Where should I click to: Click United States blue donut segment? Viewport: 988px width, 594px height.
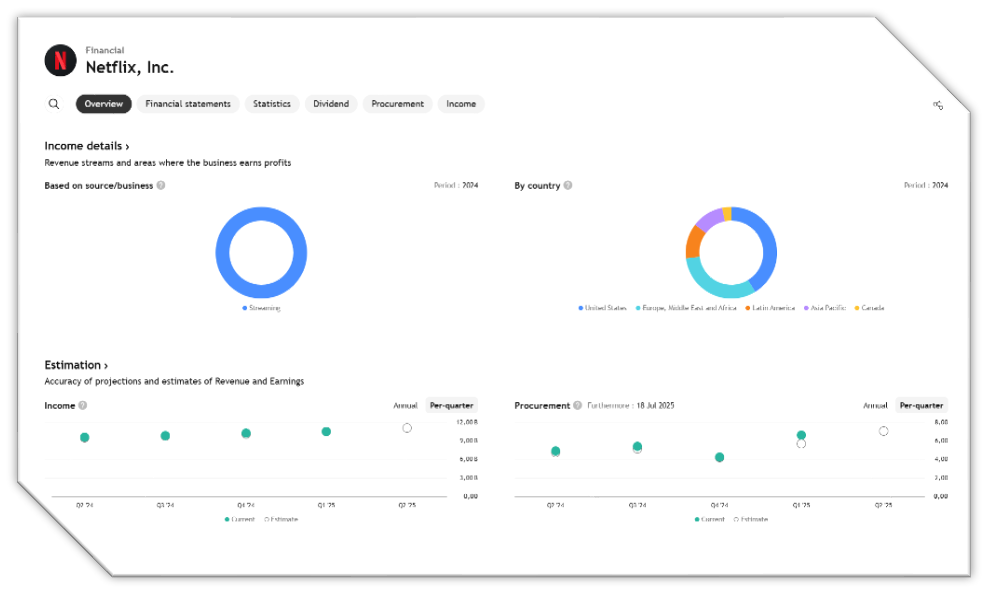click(x=768, y=247)
